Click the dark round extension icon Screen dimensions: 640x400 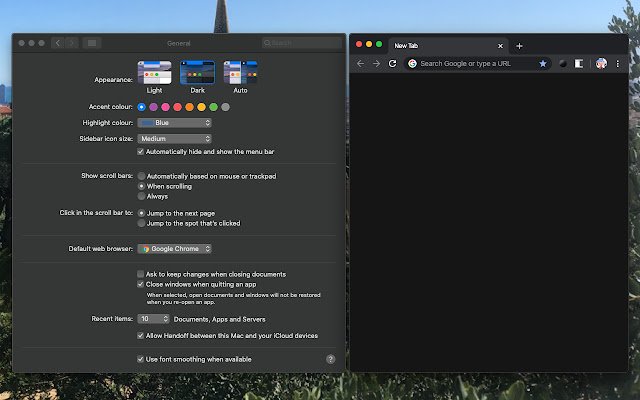(x=563, y=64)
